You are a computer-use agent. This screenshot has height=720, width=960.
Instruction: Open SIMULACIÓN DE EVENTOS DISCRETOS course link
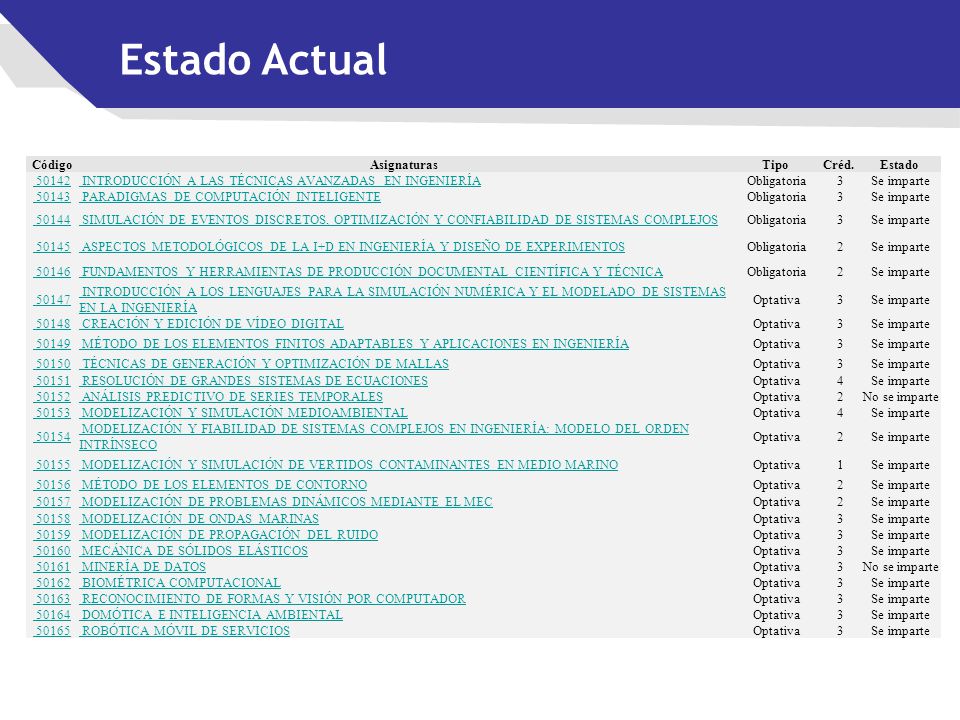399,220
